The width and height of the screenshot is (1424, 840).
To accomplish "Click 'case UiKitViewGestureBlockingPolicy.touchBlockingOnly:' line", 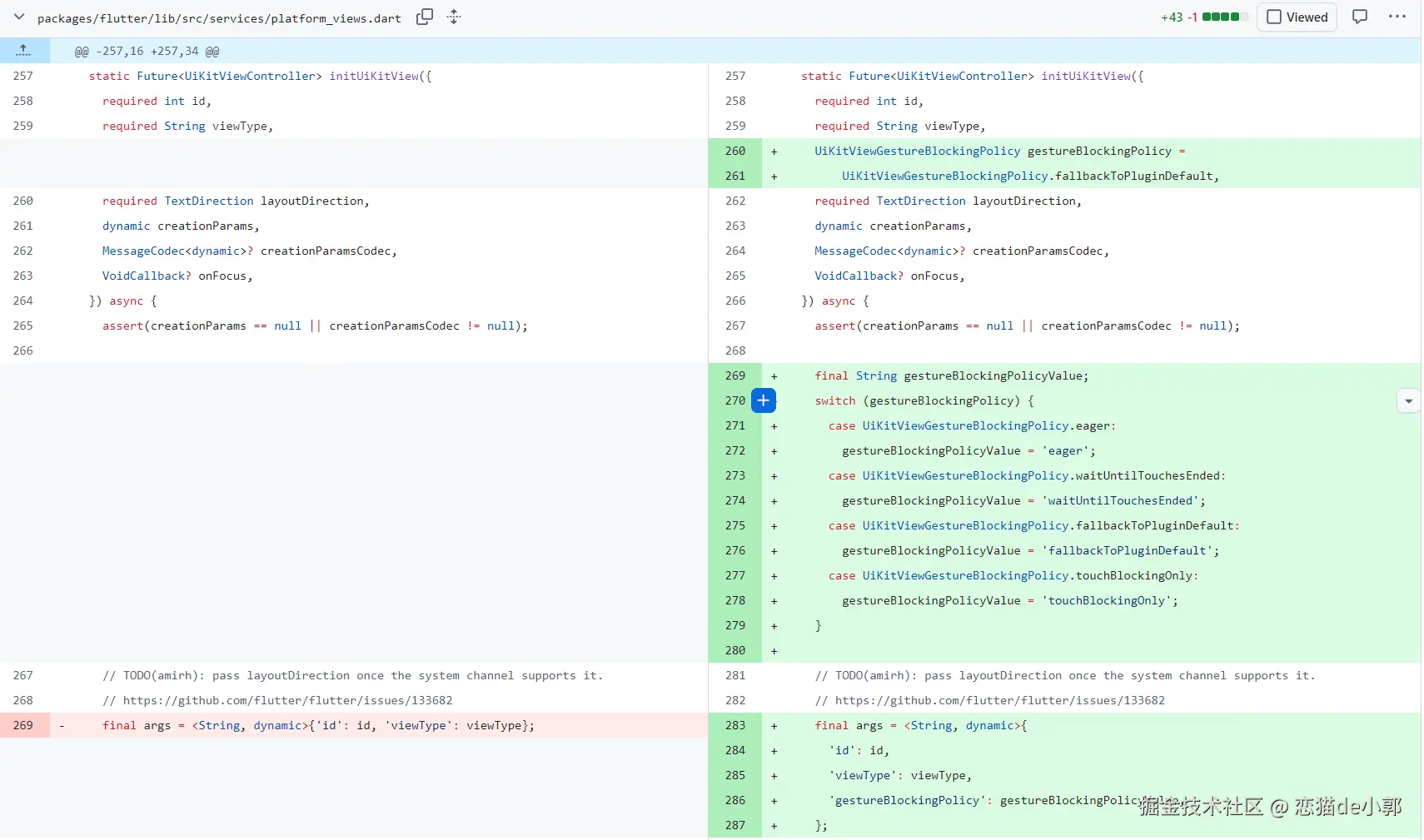I will pos(1013,575).
